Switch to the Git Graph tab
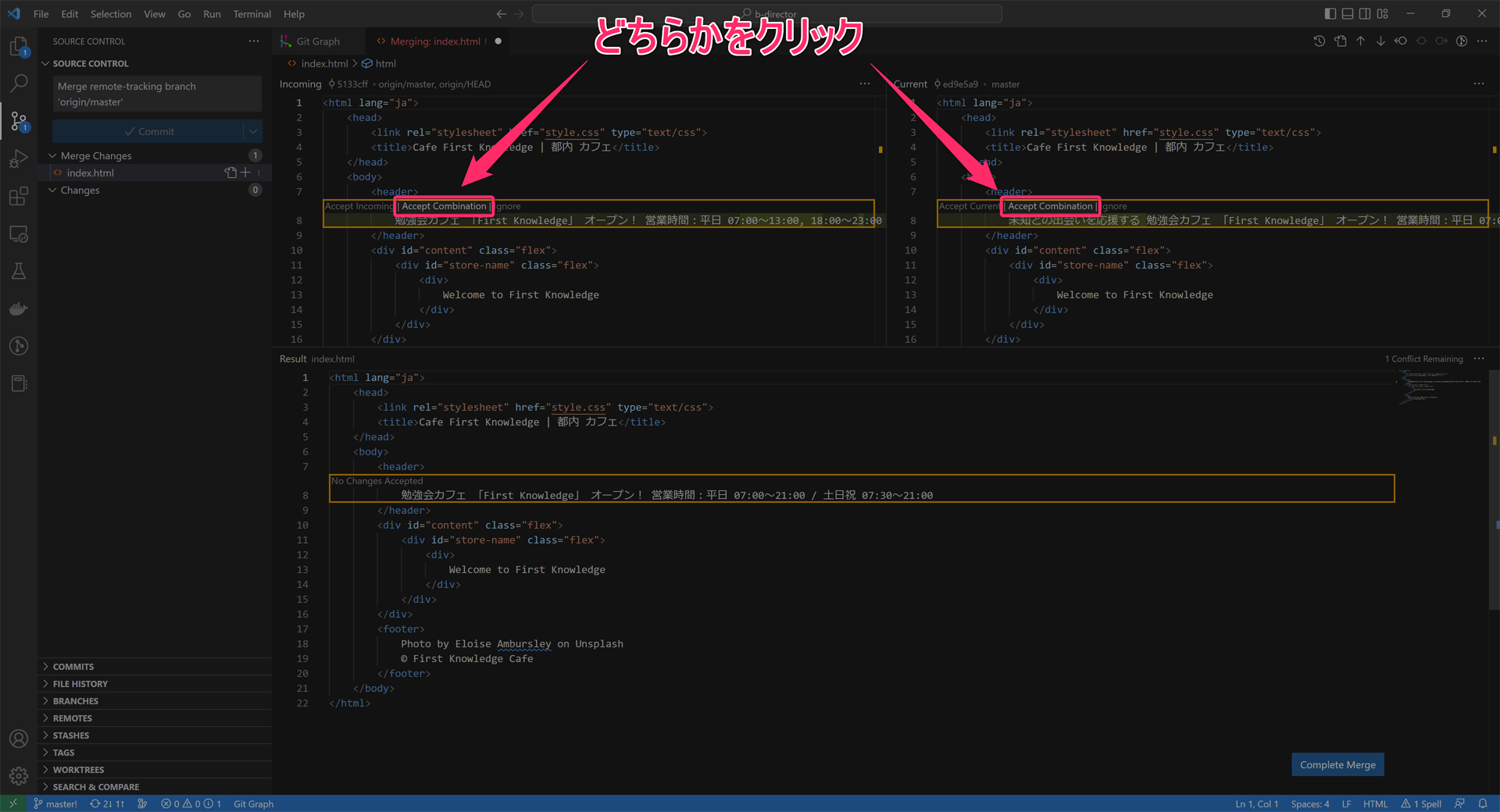The height and width of the screenshot is (812, 1500). (x=317, y=41)
